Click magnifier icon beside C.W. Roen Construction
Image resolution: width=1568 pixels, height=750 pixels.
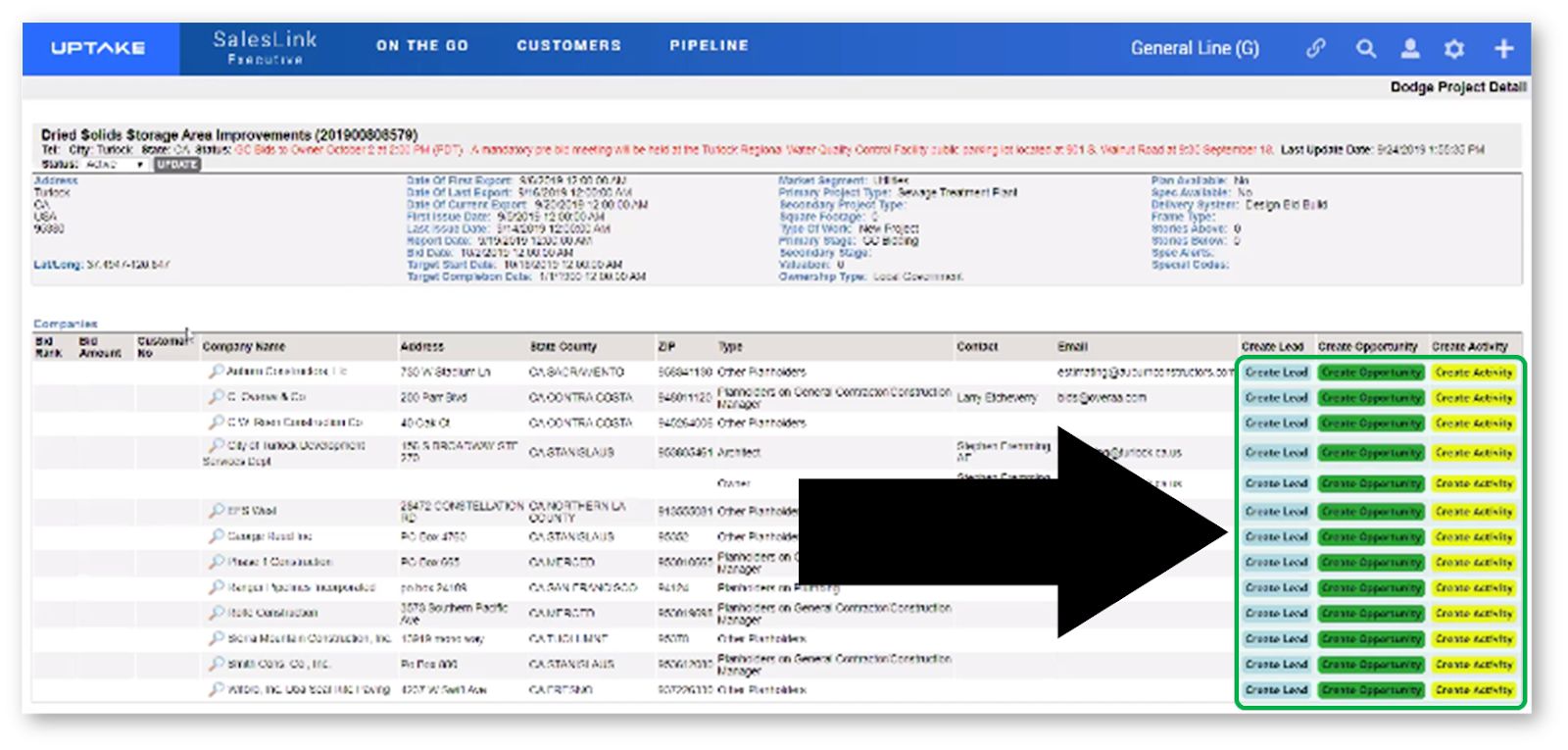click(x=216, y=423)
